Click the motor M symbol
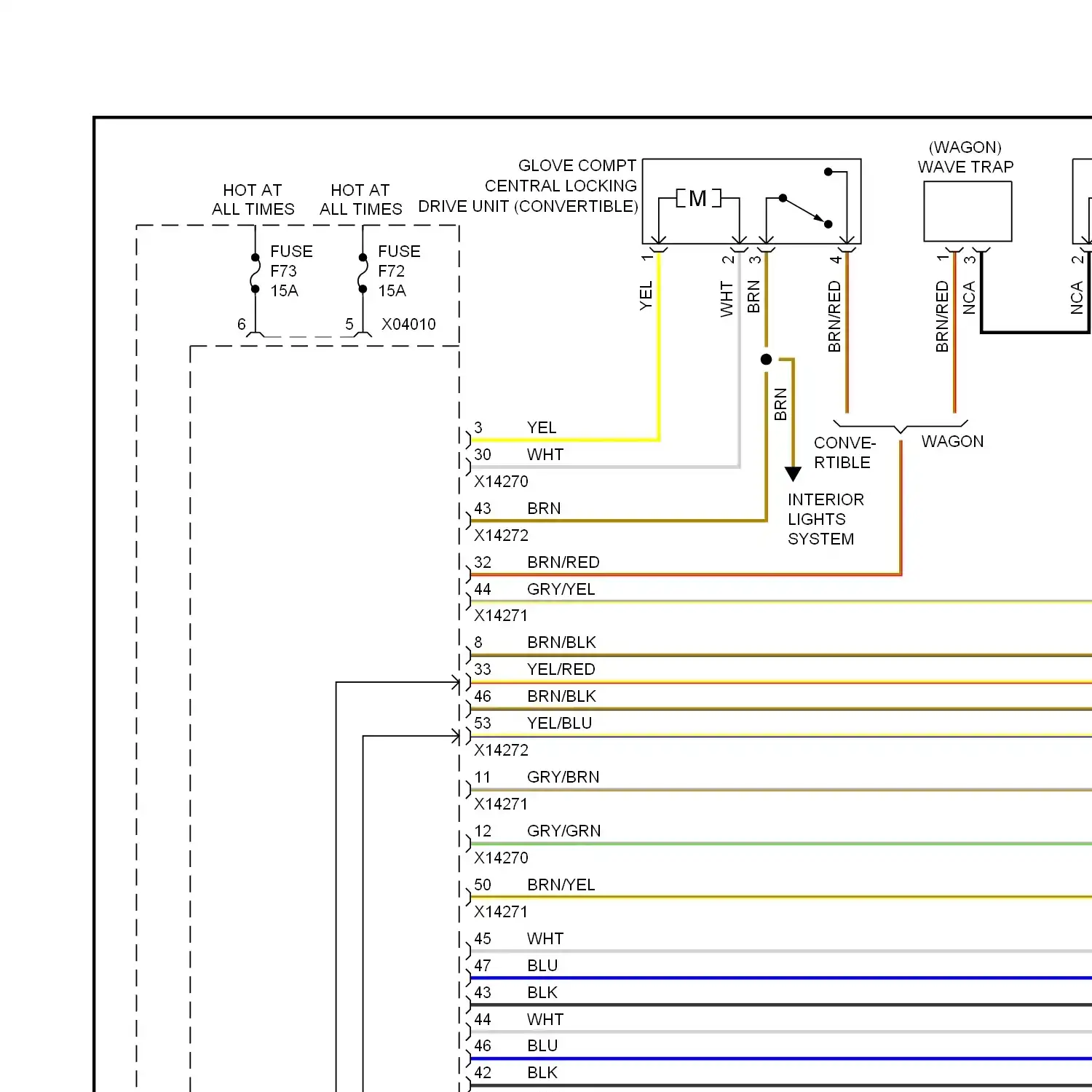This screenshot has width=1092, height=1092. pyautogui.click(x=697, y=198)
